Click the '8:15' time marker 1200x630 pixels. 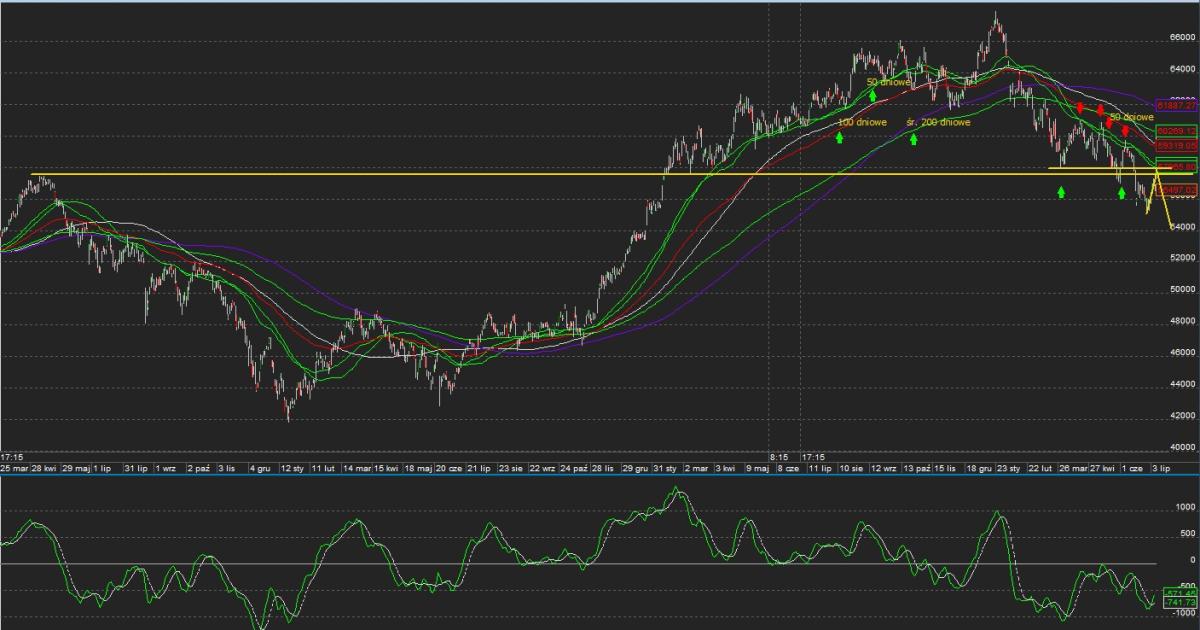779,455
